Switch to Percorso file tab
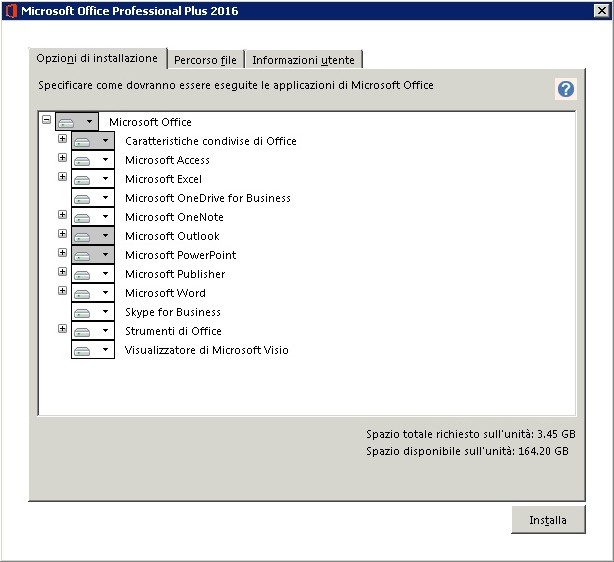This screenshot has height=562, width=614. (x=205, y=60)
